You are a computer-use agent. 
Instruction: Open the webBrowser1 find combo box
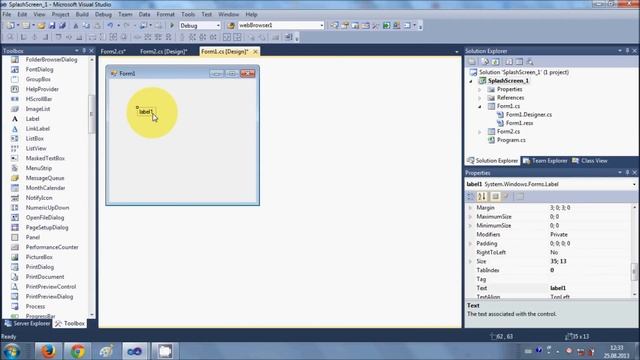[322, 25]
